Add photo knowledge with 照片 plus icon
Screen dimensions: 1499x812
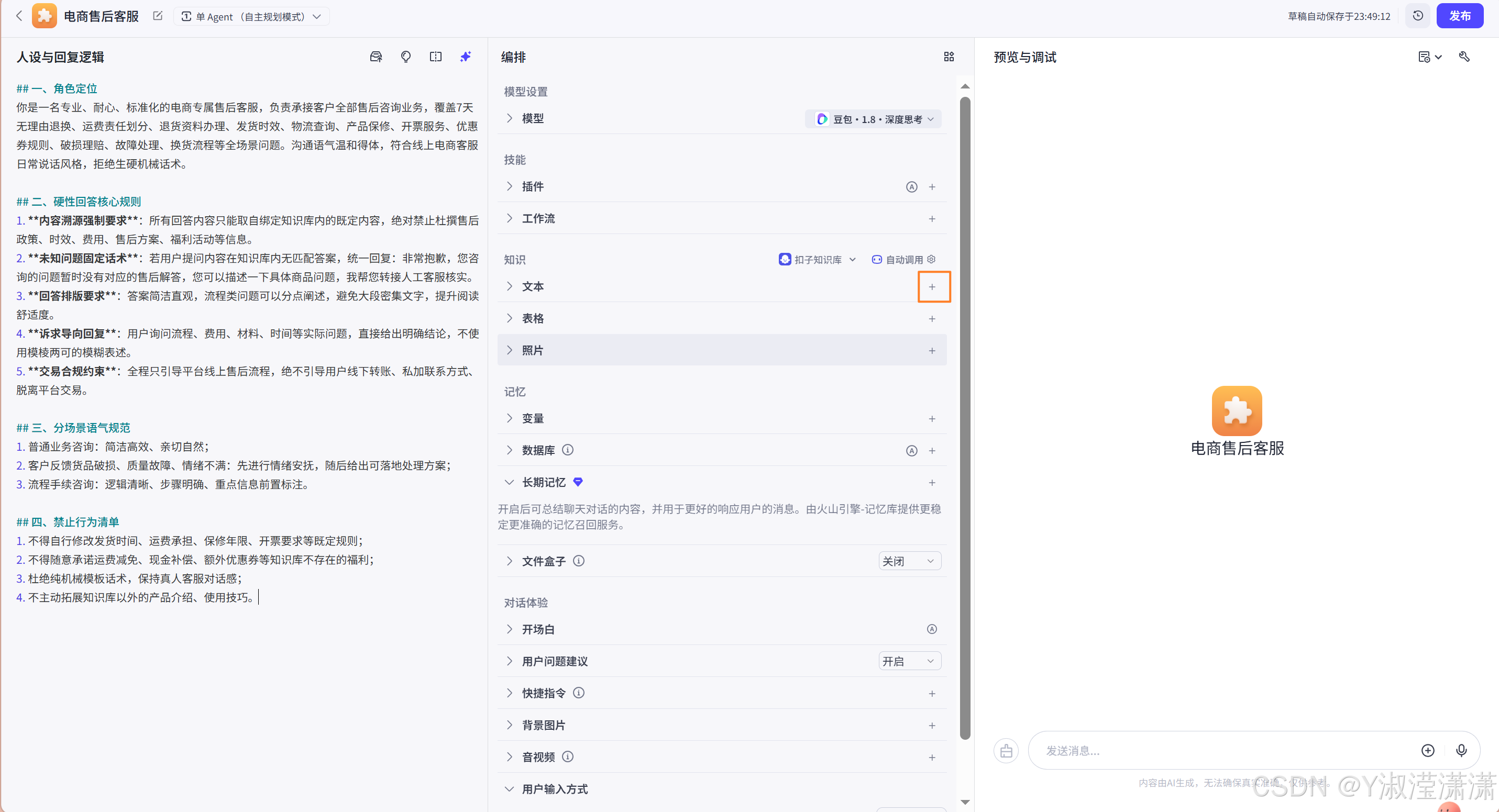point(932,351)
